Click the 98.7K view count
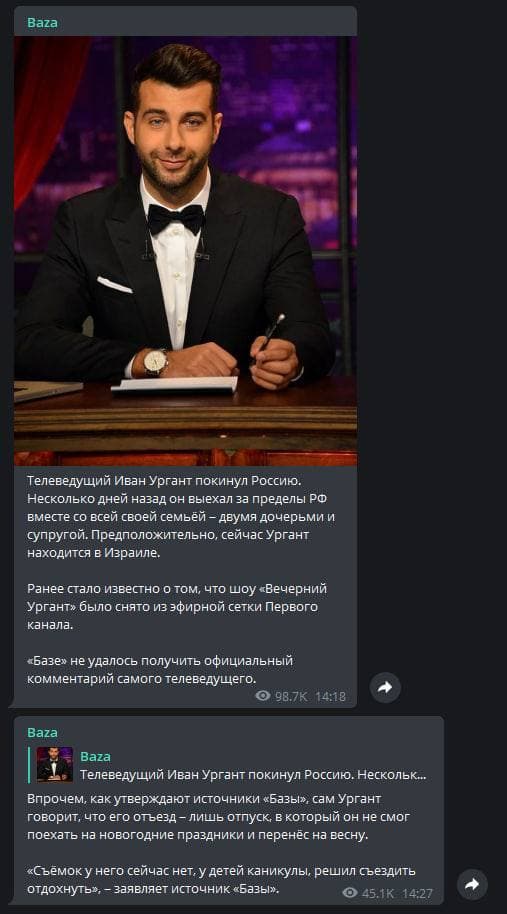This screenshot has height=914, width=507. (x=291, y=696)
